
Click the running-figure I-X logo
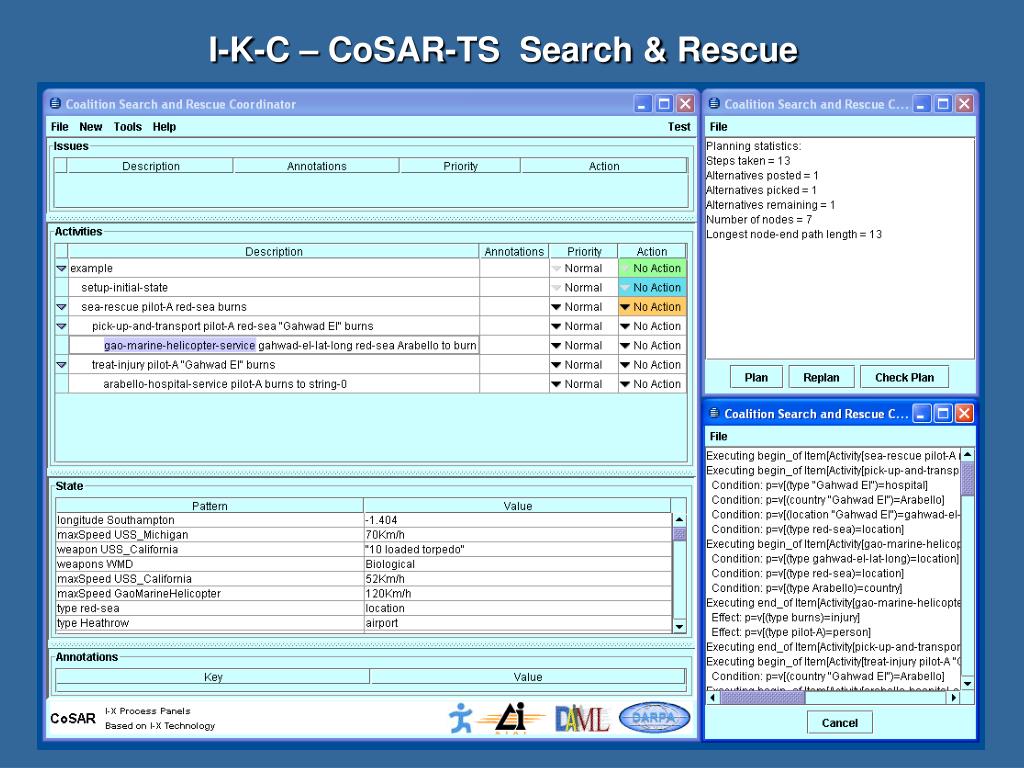460,718
